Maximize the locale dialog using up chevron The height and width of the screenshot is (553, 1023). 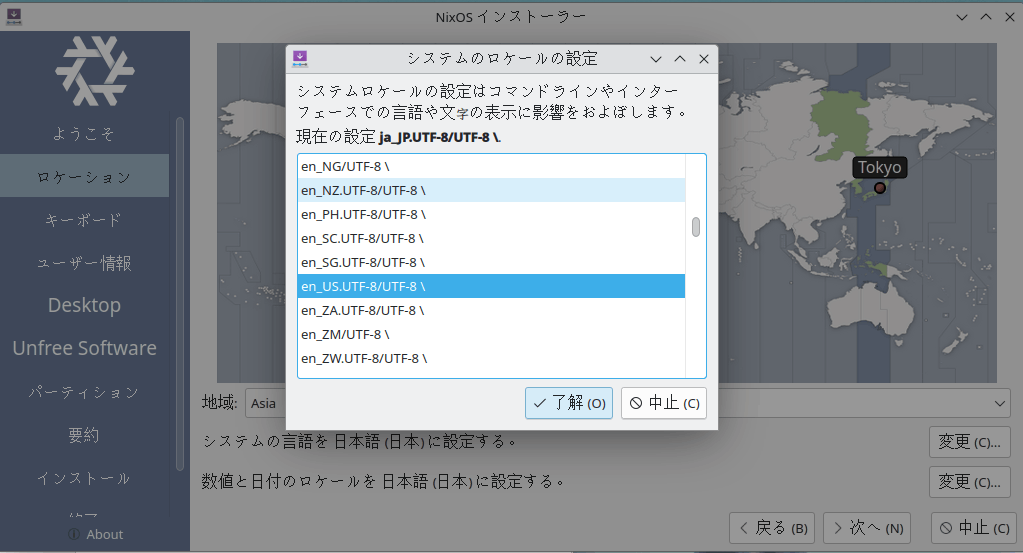pos(680,59)
